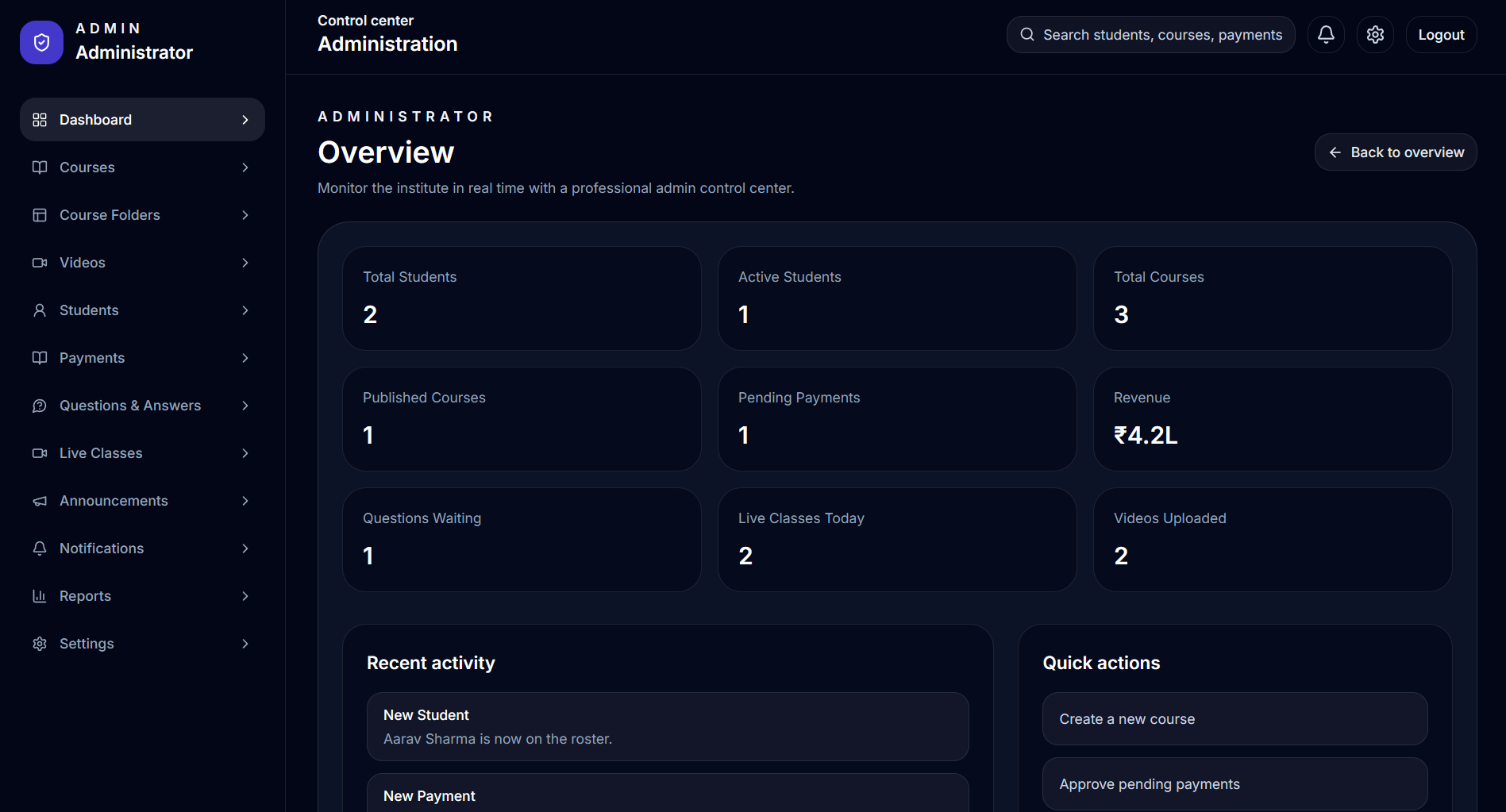Image resolution: width=1506 pixels, height=812 pixels.
Task: Open the Revenue ₹4.2L card
Action: tap(1273, 419)
